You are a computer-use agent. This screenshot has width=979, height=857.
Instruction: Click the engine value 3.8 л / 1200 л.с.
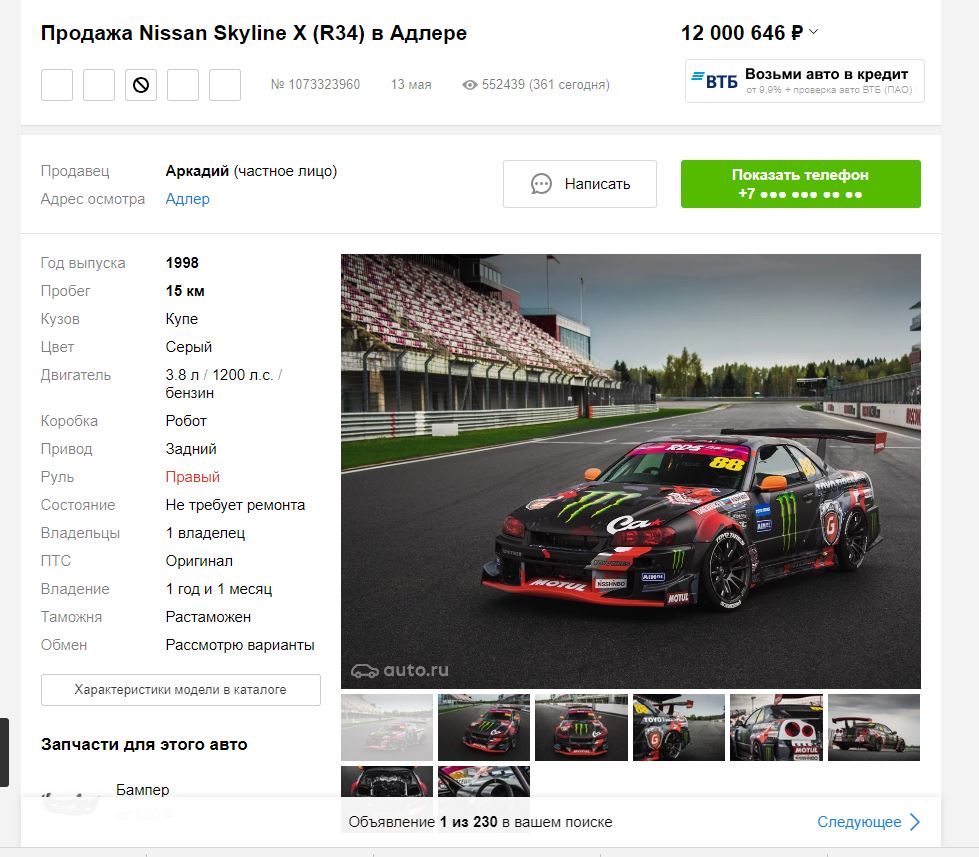pyautogui.click(x=219, y=375)
